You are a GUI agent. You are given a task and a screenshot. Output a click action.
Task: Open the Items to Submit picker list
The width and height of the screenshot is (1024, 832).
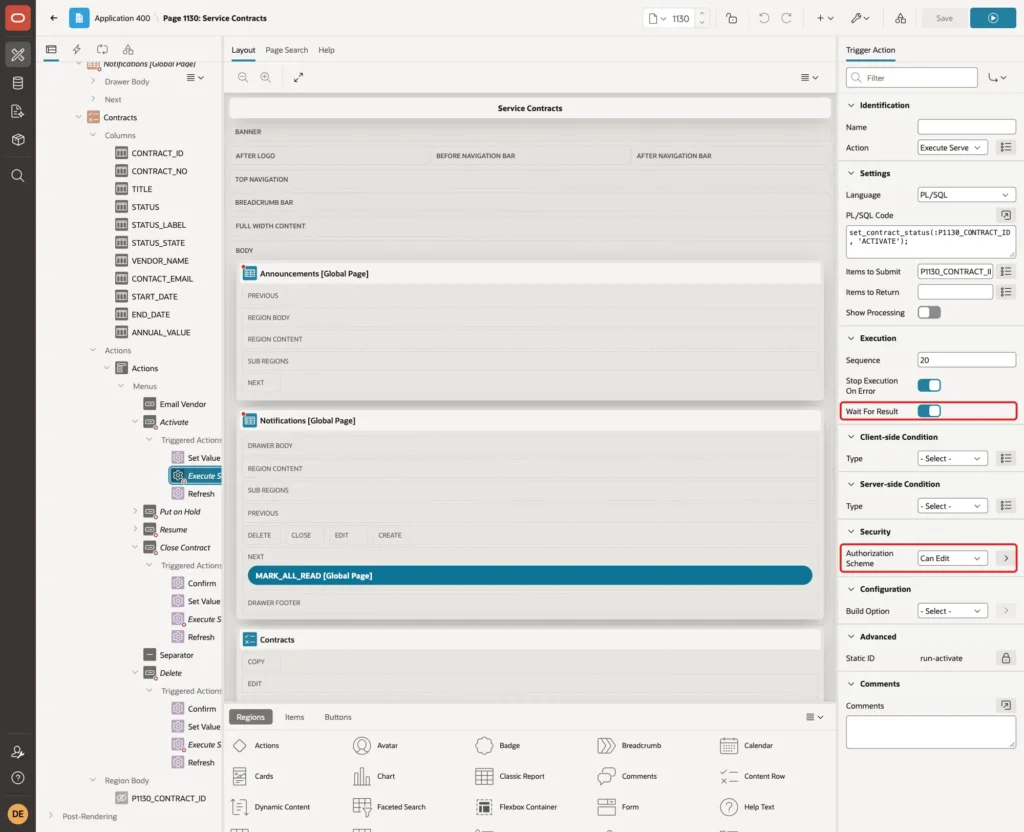1006,272
